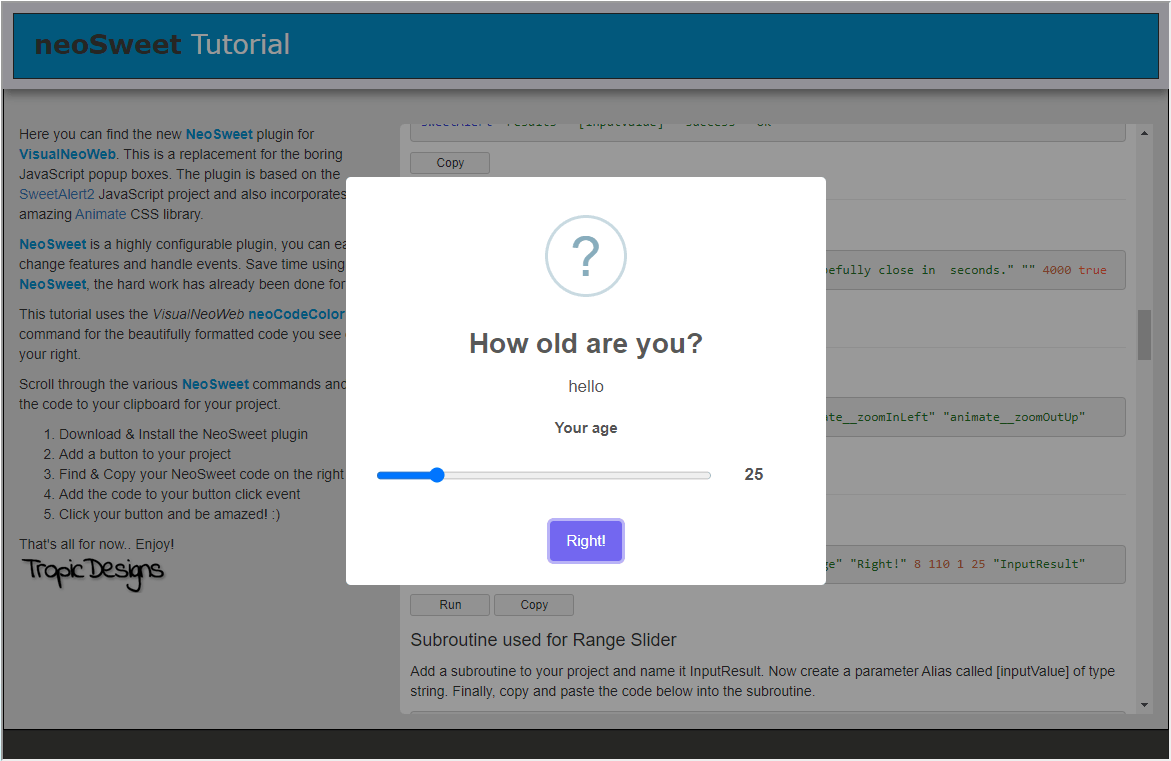Click the scroll up arrow of code panel
The height and width of the screenshot is (761, 1171).
1144,133
